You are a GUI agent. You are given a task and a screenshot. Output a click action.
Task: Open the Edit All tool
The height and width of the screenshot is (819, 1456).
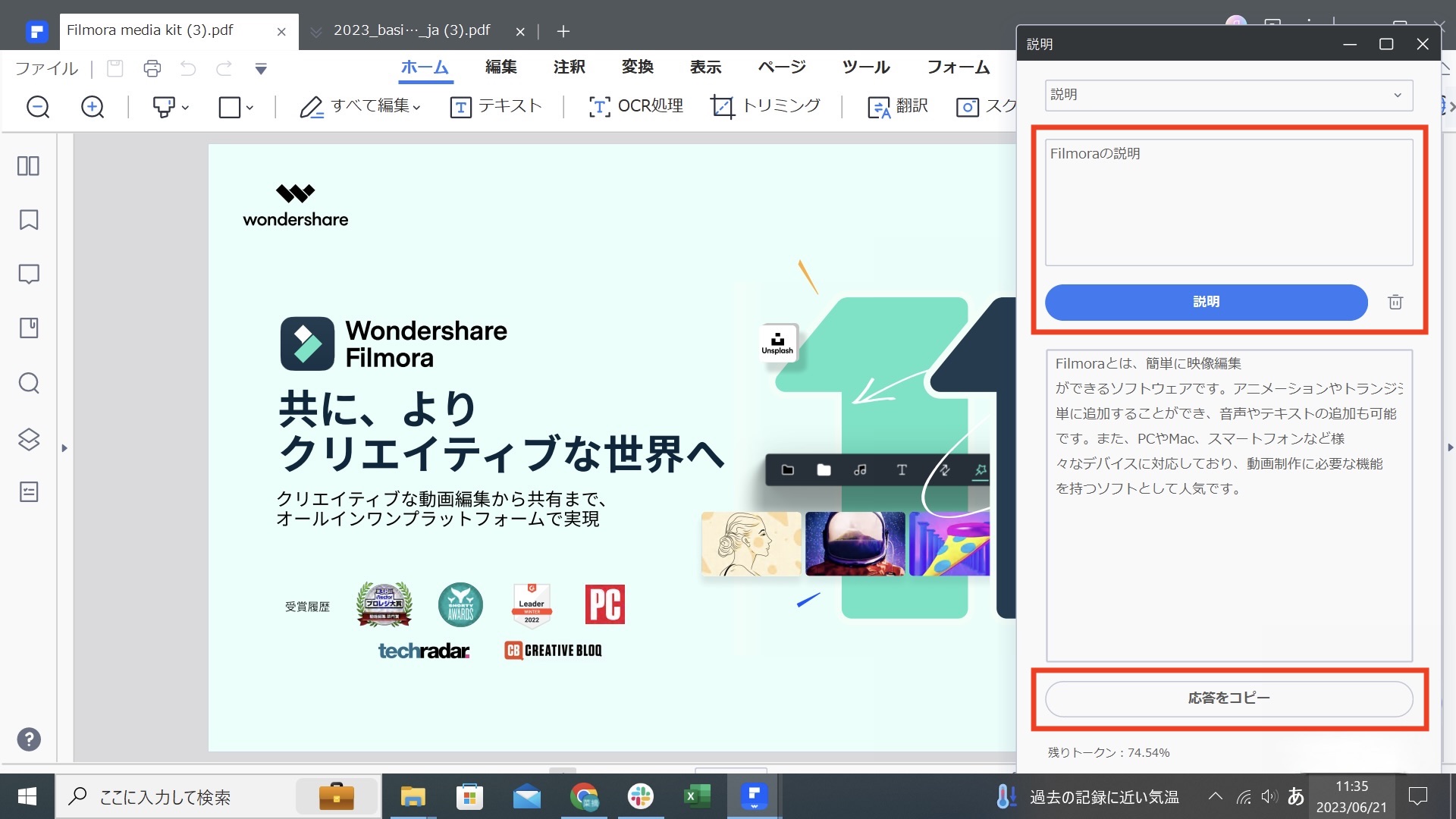(x=359, y=106)
